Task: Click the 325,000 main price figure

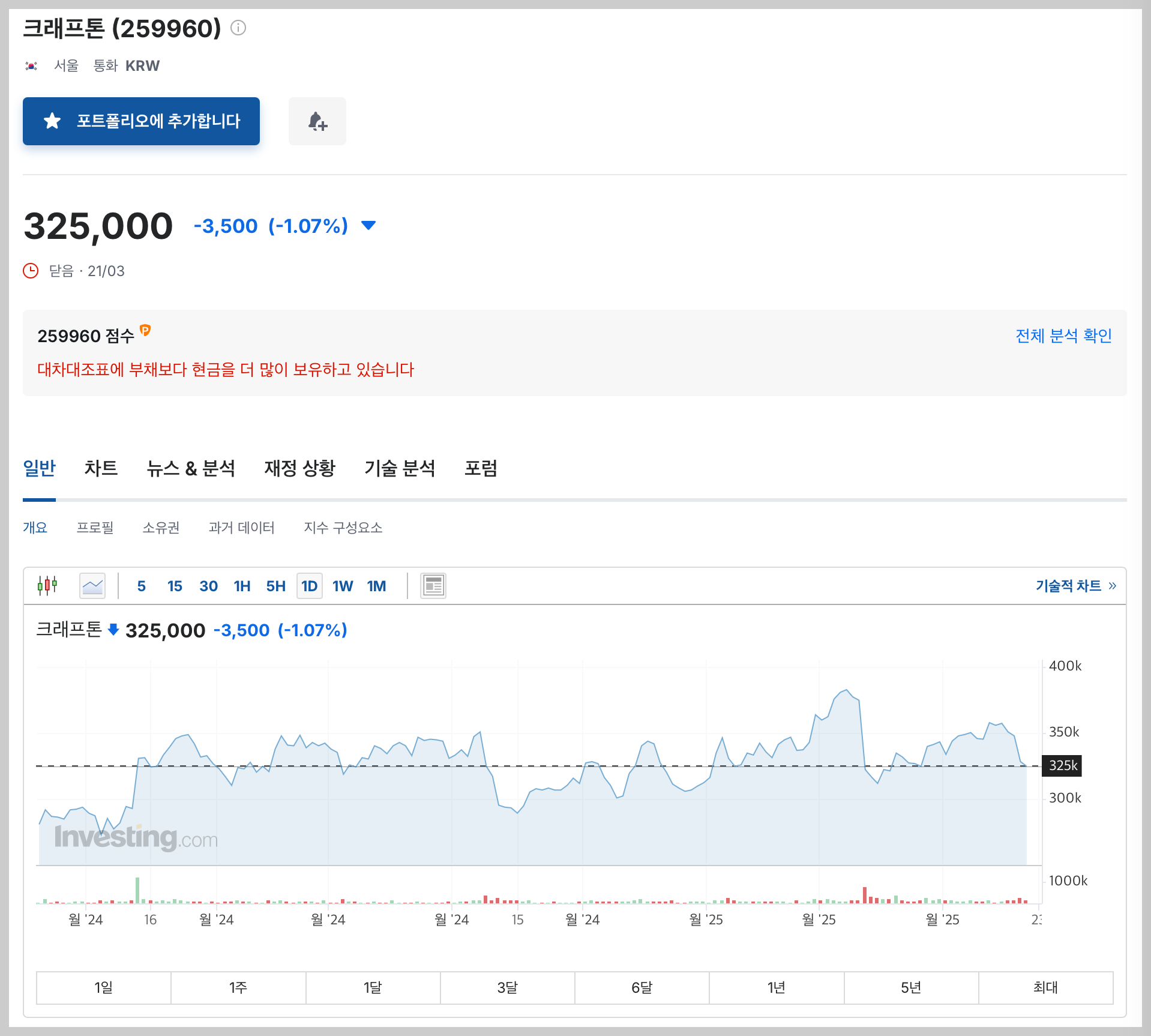Action: point(98,226)
